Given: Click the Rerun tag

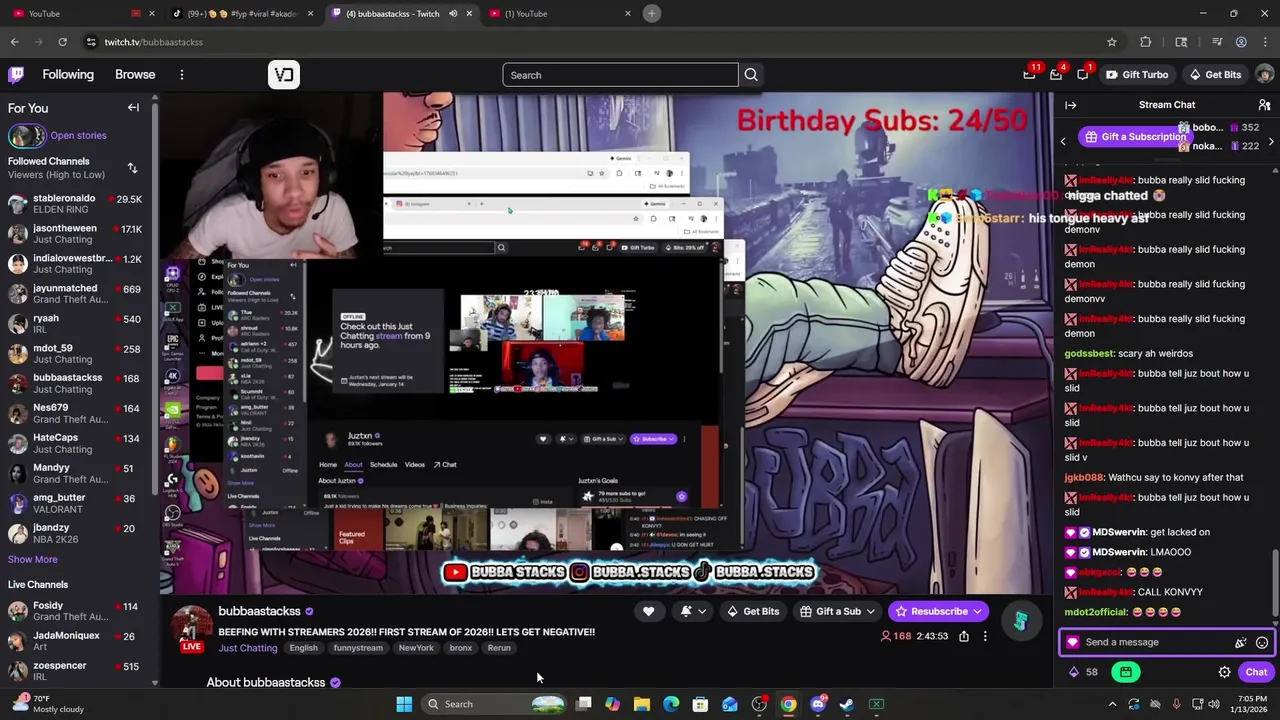Looking at the screenshot, I should coord(499,648).
